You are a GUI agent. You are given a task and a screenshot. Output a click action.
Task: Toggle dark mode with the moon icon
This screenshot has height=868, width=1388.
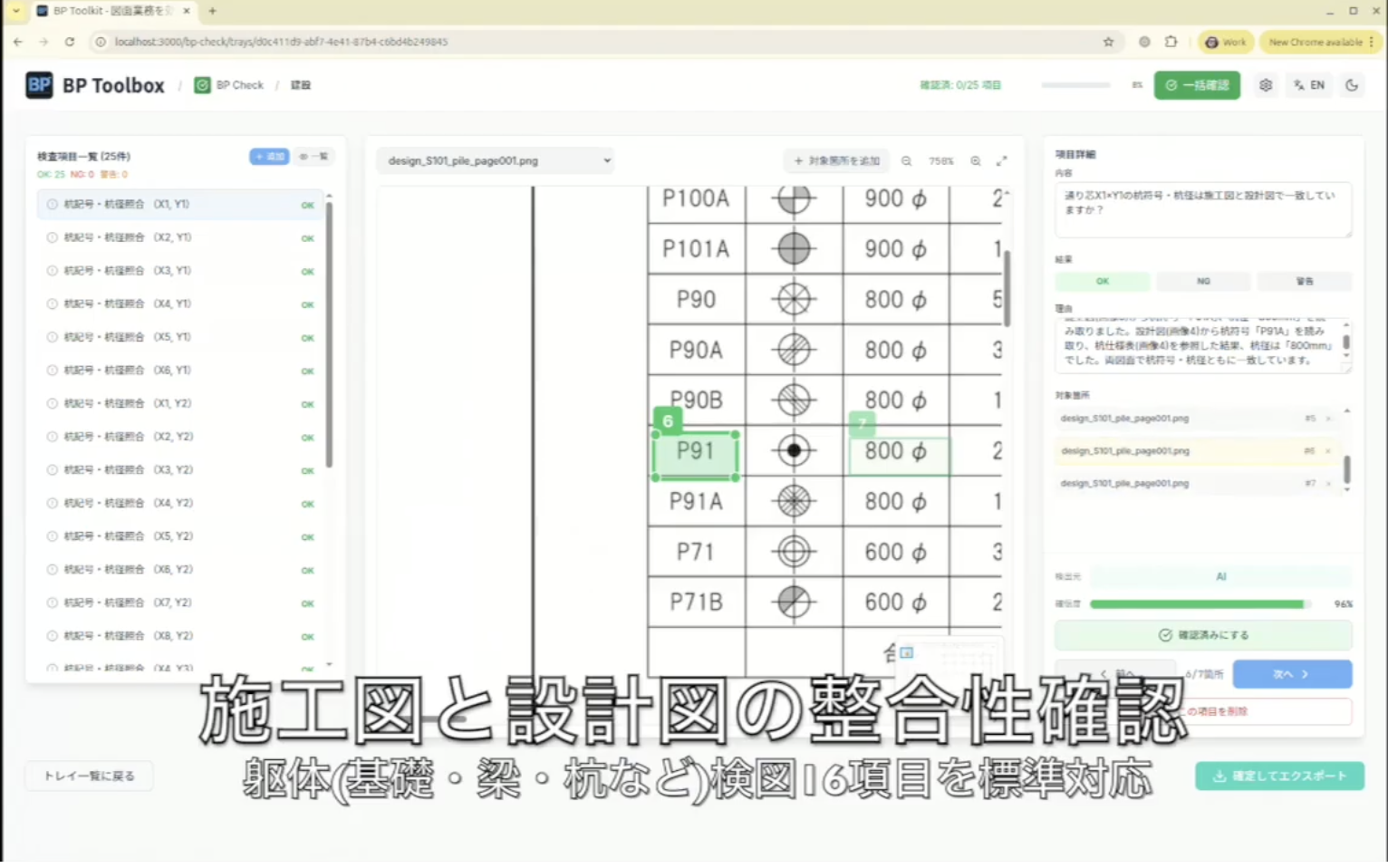pos(1352,85)
